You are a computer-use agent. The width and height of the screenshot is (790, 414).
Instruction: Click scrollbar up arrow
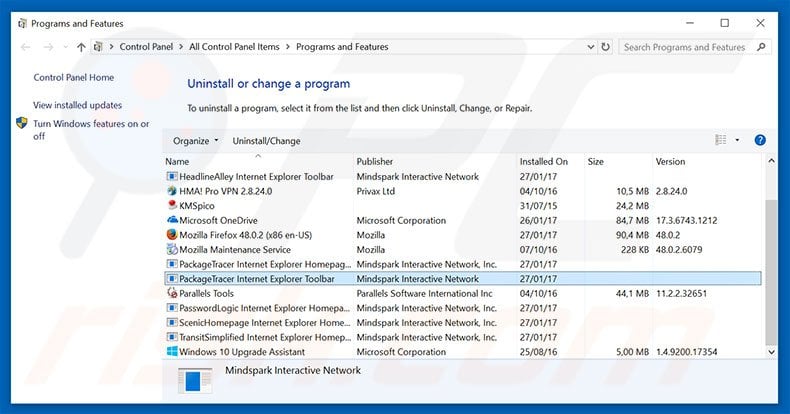click(771, 161)
